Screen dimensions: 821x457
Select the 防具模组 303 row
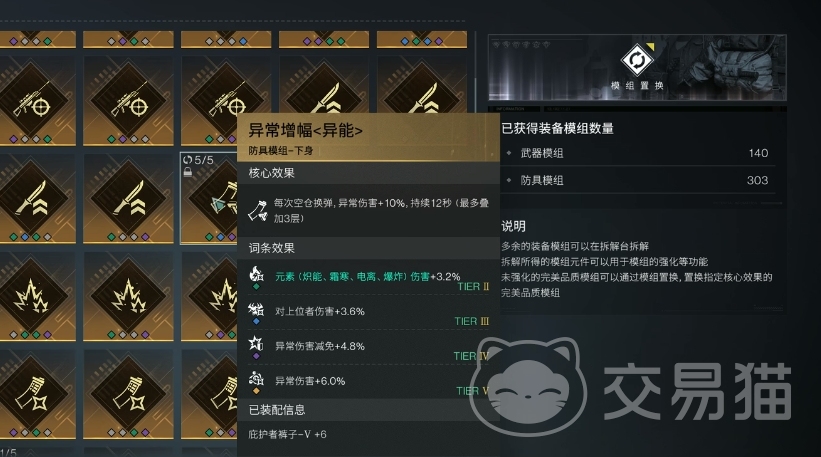[639, 180]
